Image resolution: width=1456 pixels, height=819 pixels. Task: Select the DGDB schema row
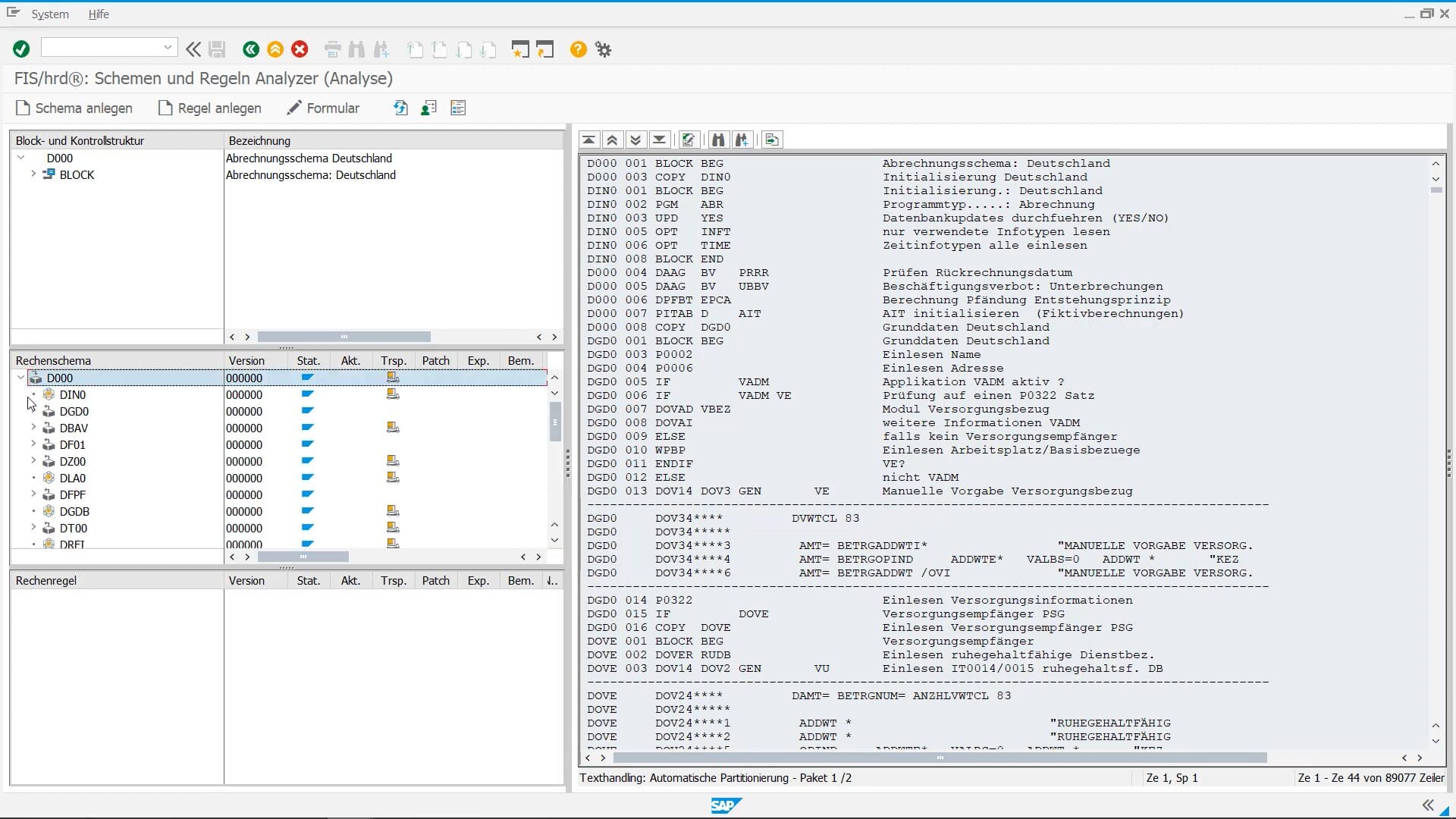click(x=74, y=511)
